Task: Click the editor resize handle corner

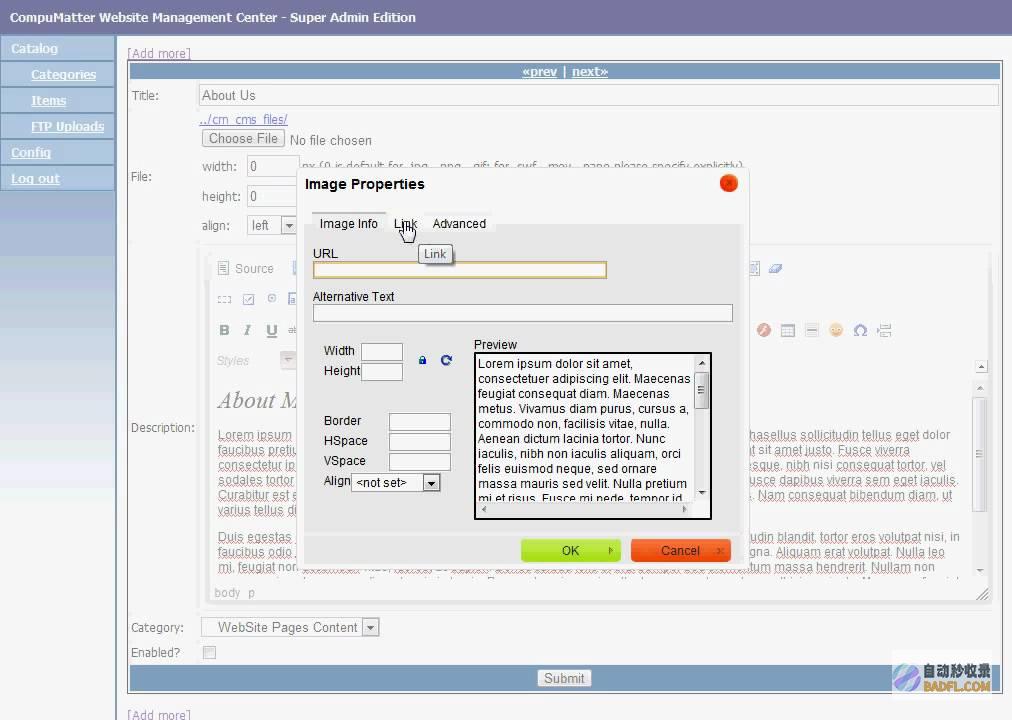Action: (x=982, y=594)
